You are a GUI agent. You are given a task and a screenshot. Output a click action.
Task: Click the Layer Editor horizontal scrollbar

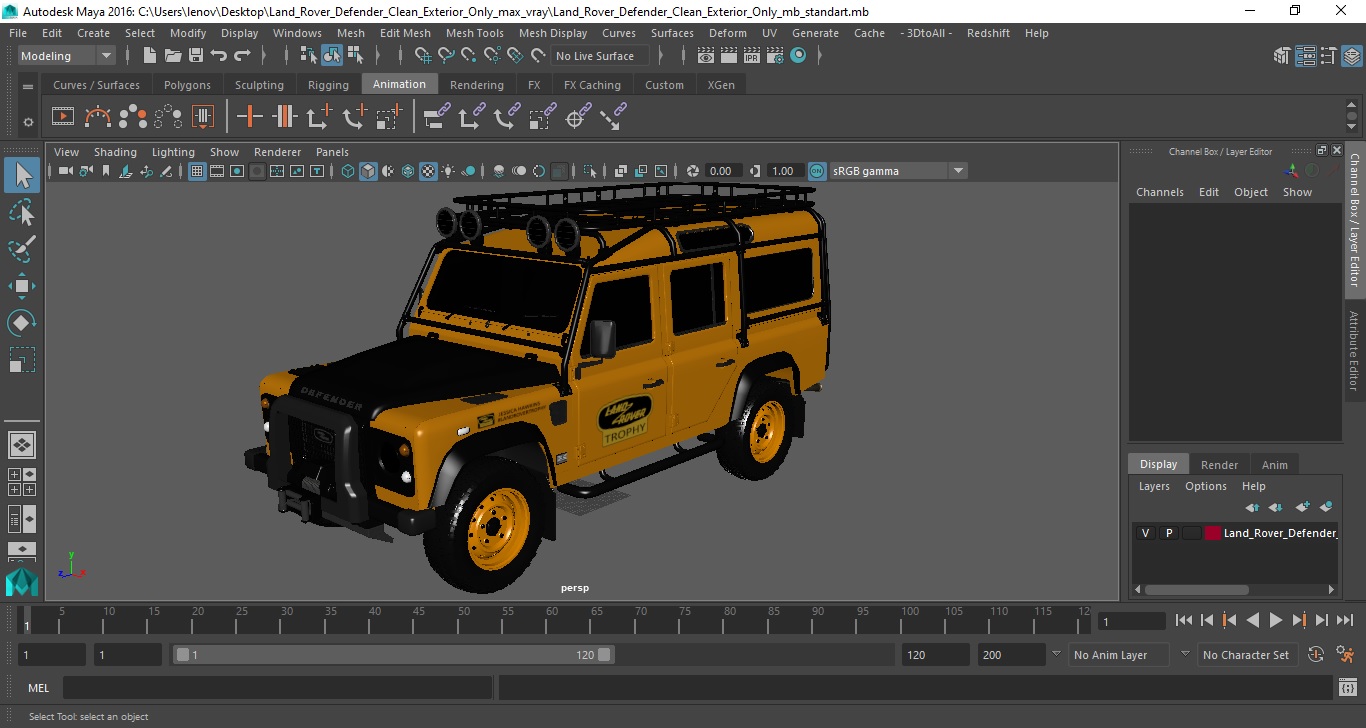1196,589
